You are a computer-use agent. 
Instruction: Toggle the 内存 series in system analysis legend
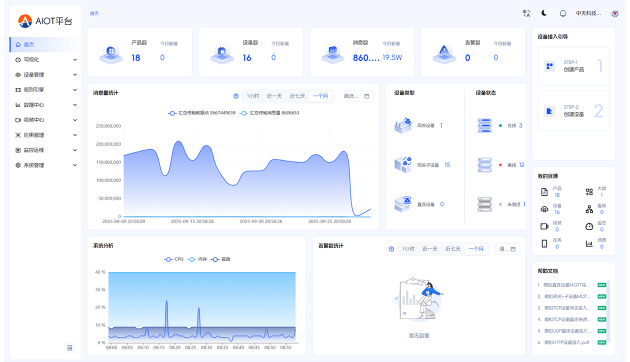click(x=197, y=259)
